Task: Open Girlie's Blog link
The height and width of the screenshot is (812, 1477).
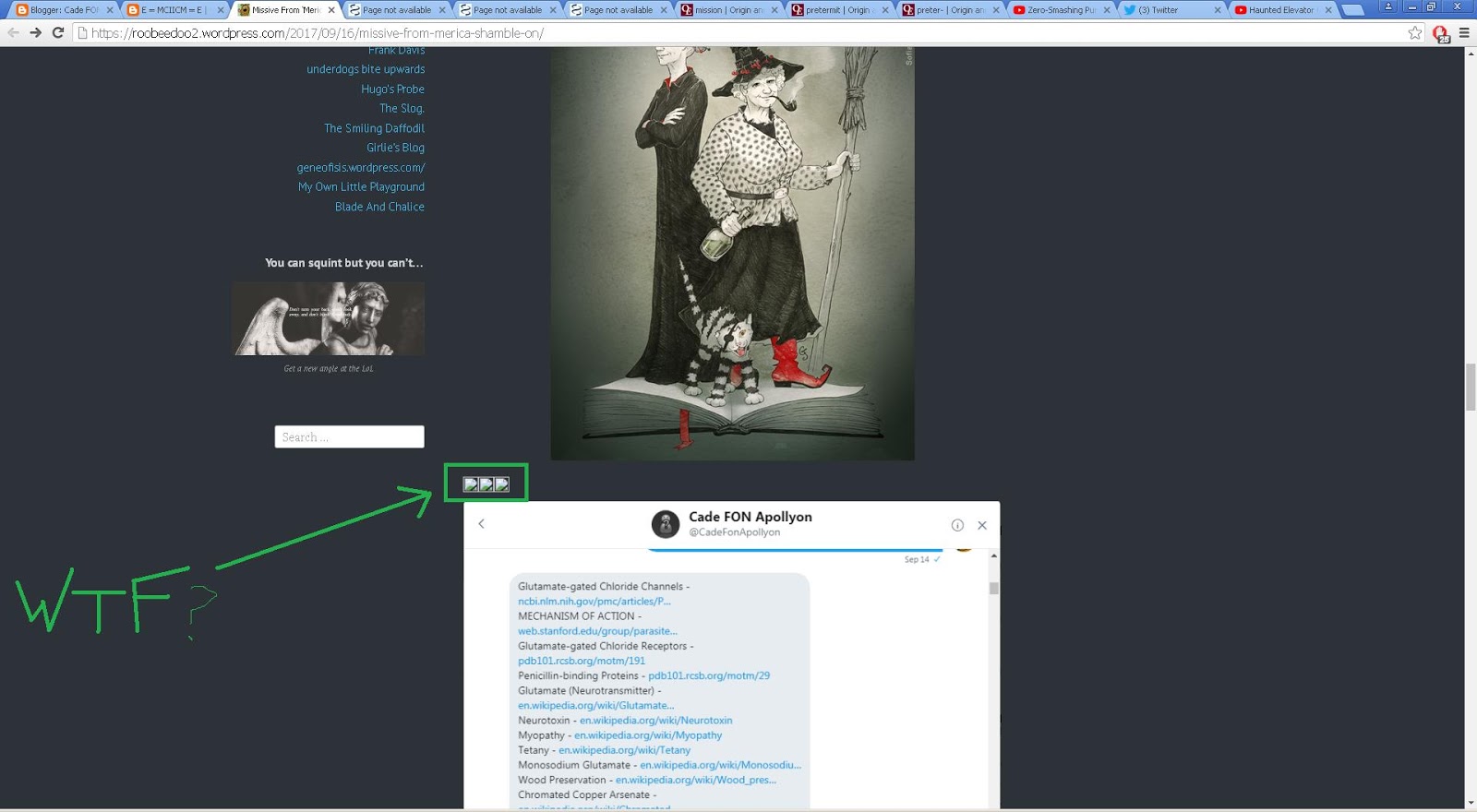Action: 395,148
